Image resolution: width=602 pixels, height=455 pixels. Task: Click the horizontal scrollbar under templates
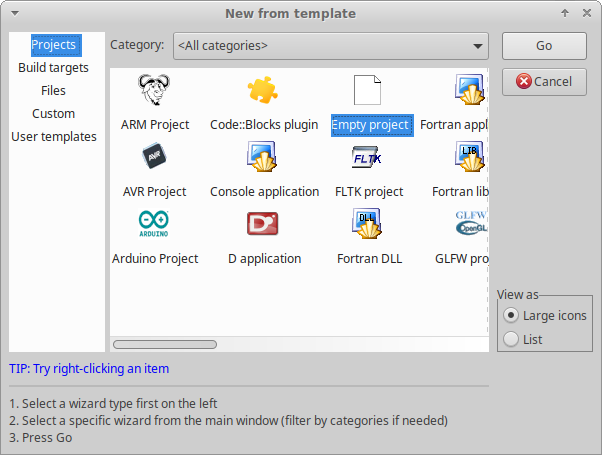pos(165,344)
